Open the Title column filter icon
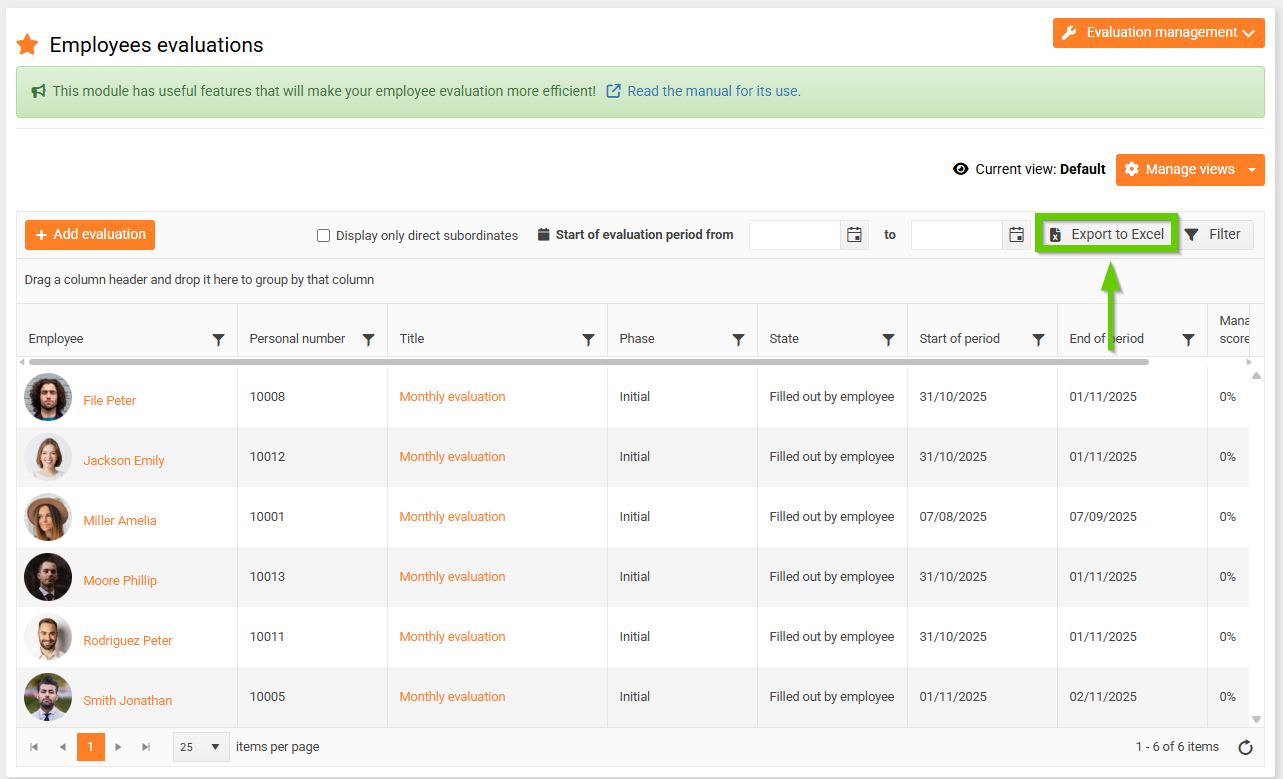 589,340
